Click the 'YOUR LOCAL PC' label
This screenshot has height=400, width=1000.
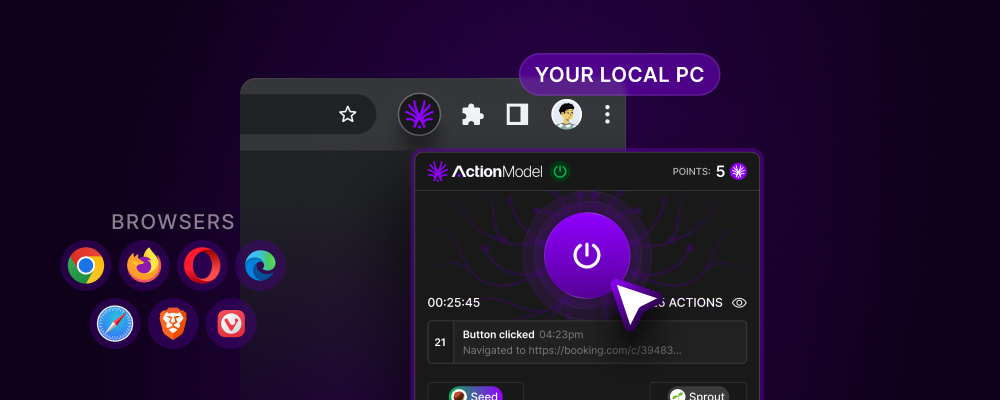pos(619,75)
